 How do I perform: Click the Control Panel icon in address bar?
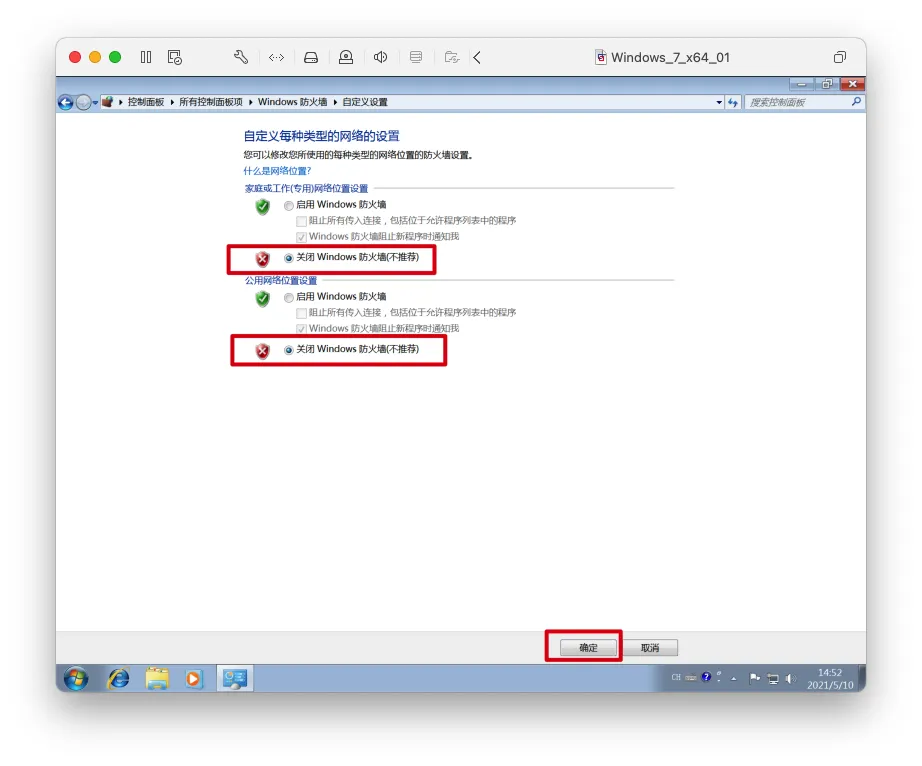click(108, 102)
